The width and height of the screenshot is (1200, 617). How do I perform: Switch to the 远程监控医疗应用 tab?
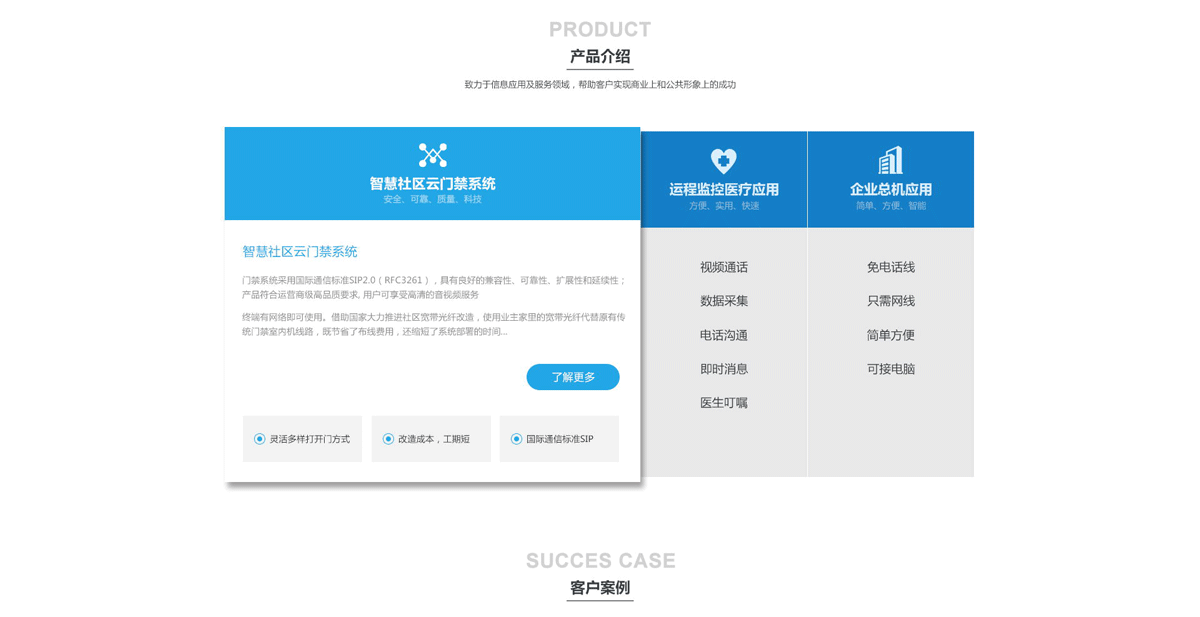point(724,180)
